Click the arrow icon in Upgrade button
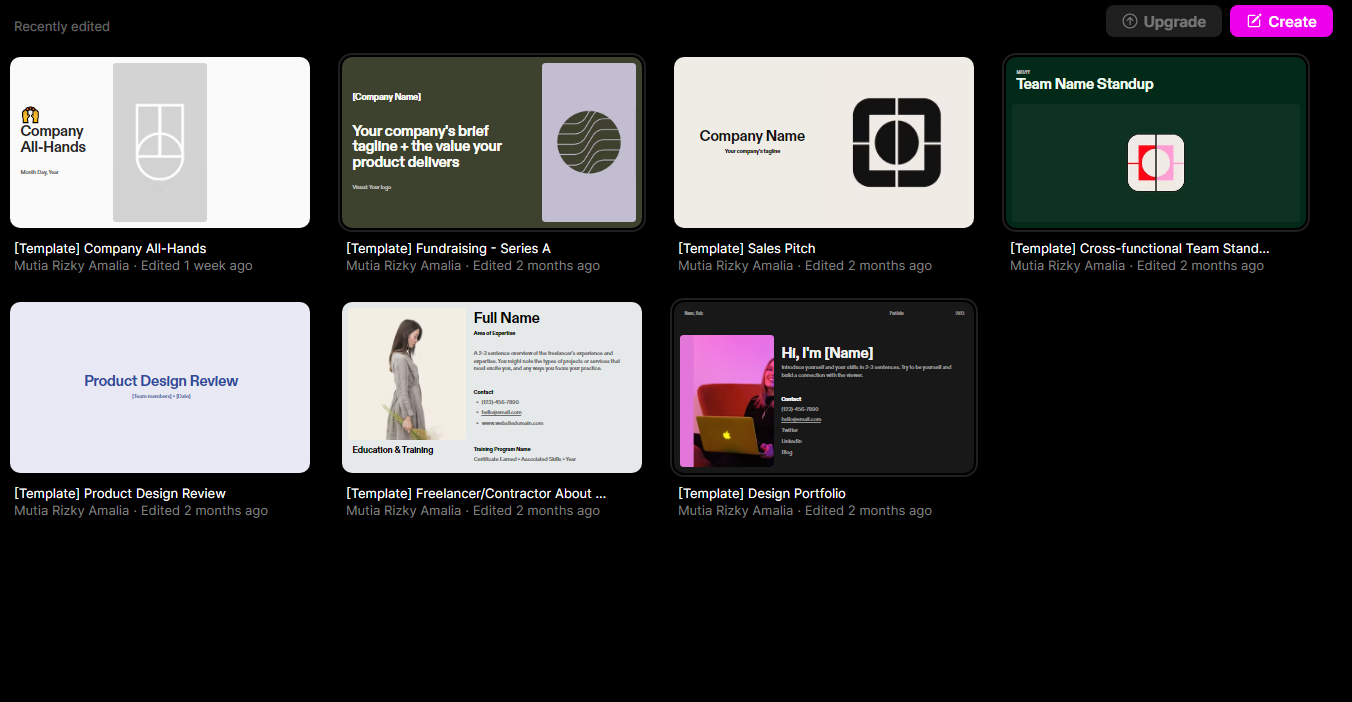 (1130, 21)
